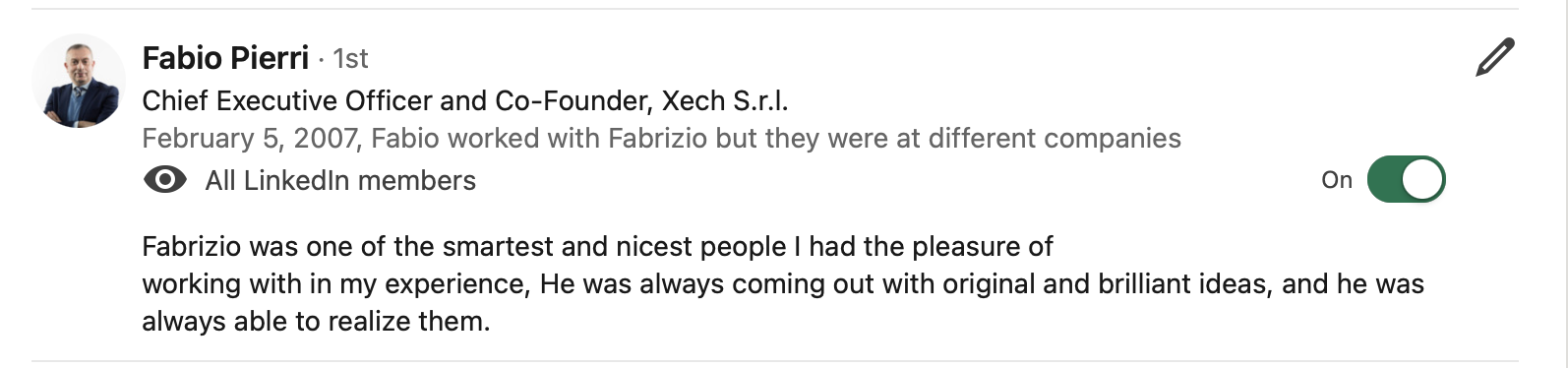The height and width of the screenshot is (368, 1568).
Task: Turn off the recommendation visibility switch
Action: coord(1406,180)
